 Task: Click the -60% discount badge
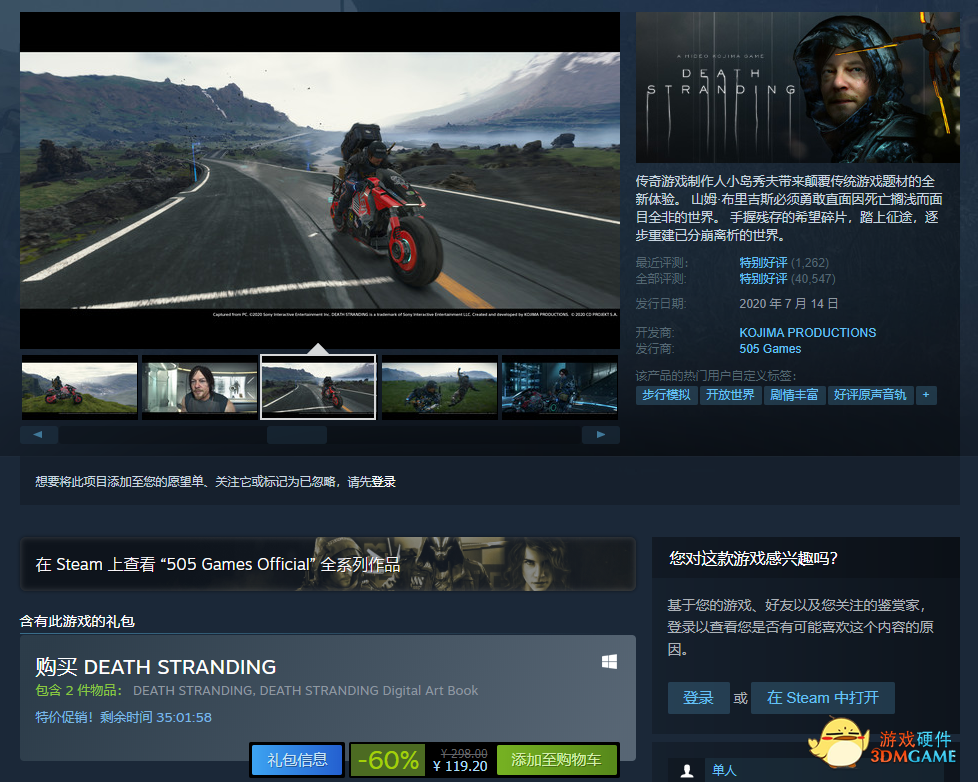point(388,760)
